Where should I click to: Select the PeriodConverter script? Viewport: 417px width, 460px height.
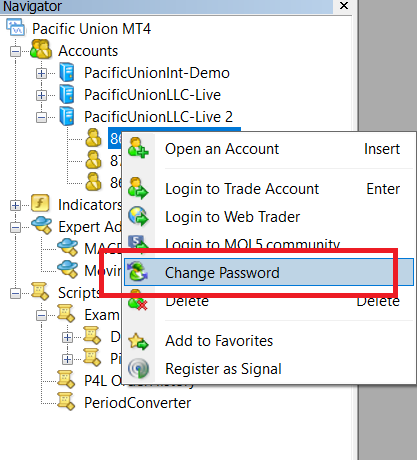[x=137, y=403]
